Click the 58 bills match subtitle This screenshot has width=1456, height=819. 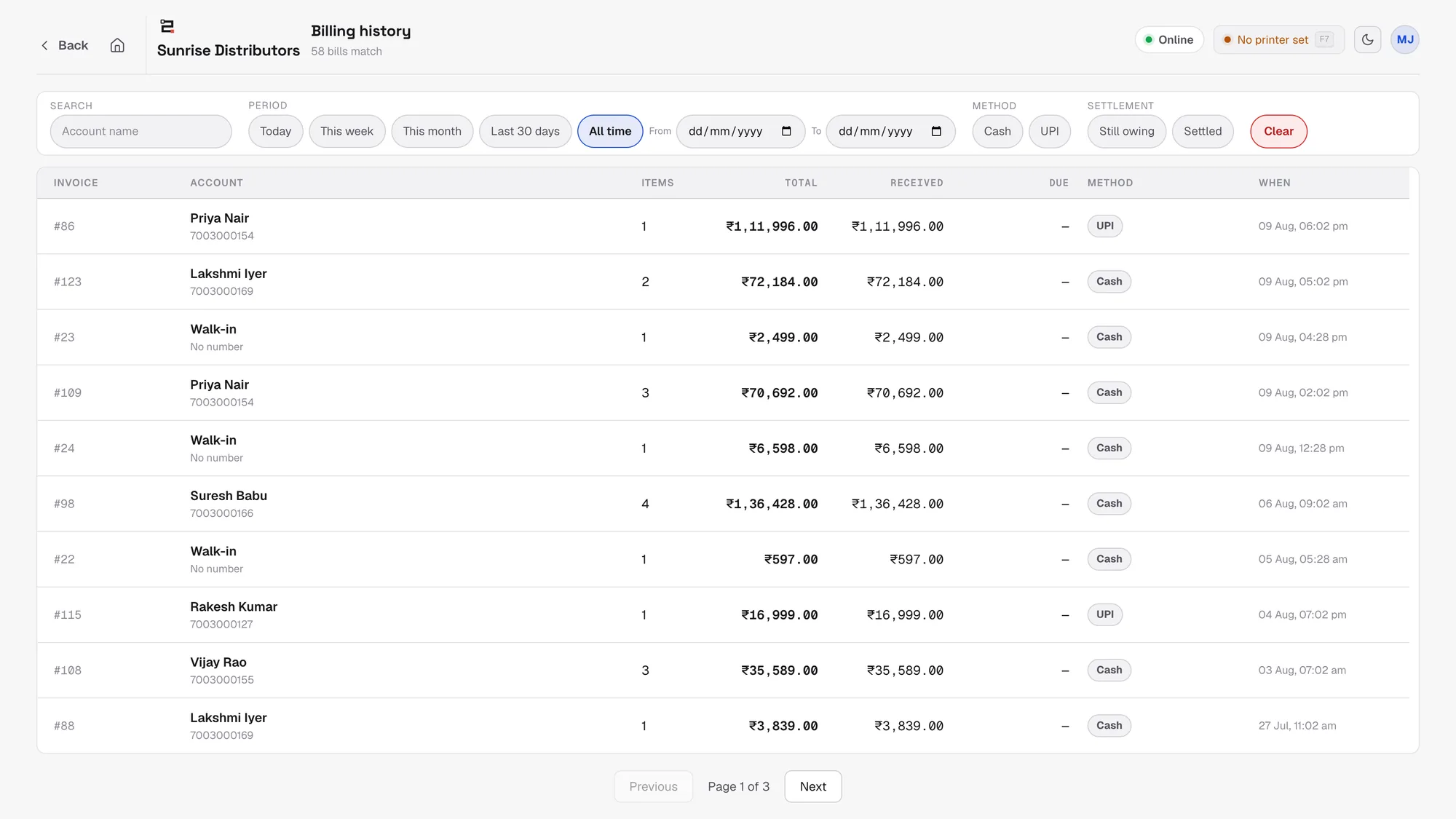point(347,51)
